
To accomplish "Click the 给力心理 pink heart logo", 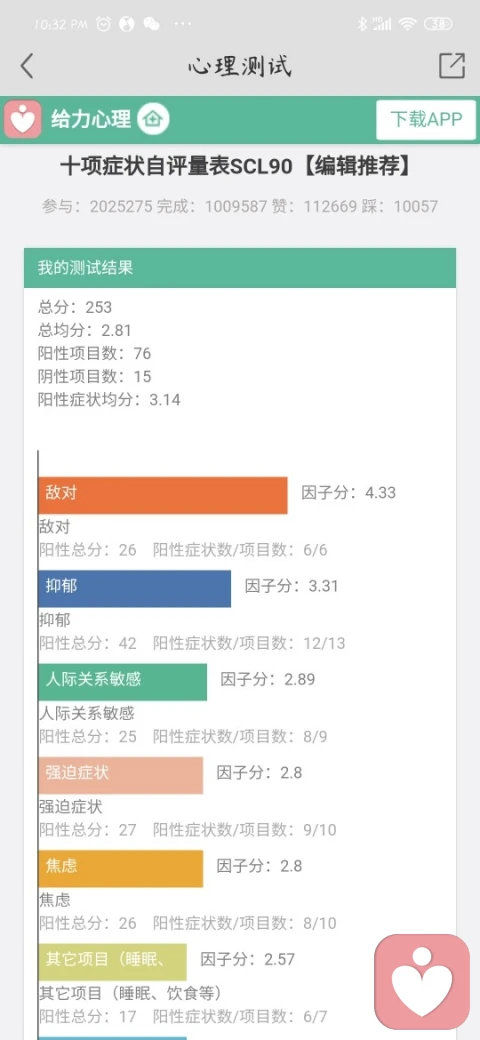I will coord(23,120).
